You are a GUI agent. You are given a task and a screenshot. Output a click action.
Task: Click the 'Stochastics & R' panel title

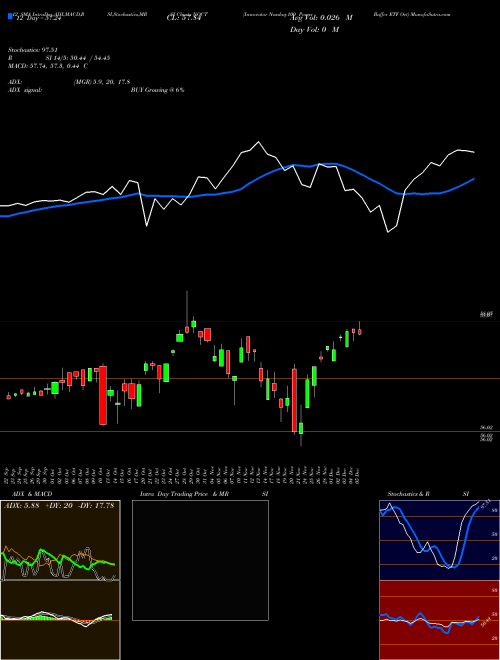click(408, 494)
